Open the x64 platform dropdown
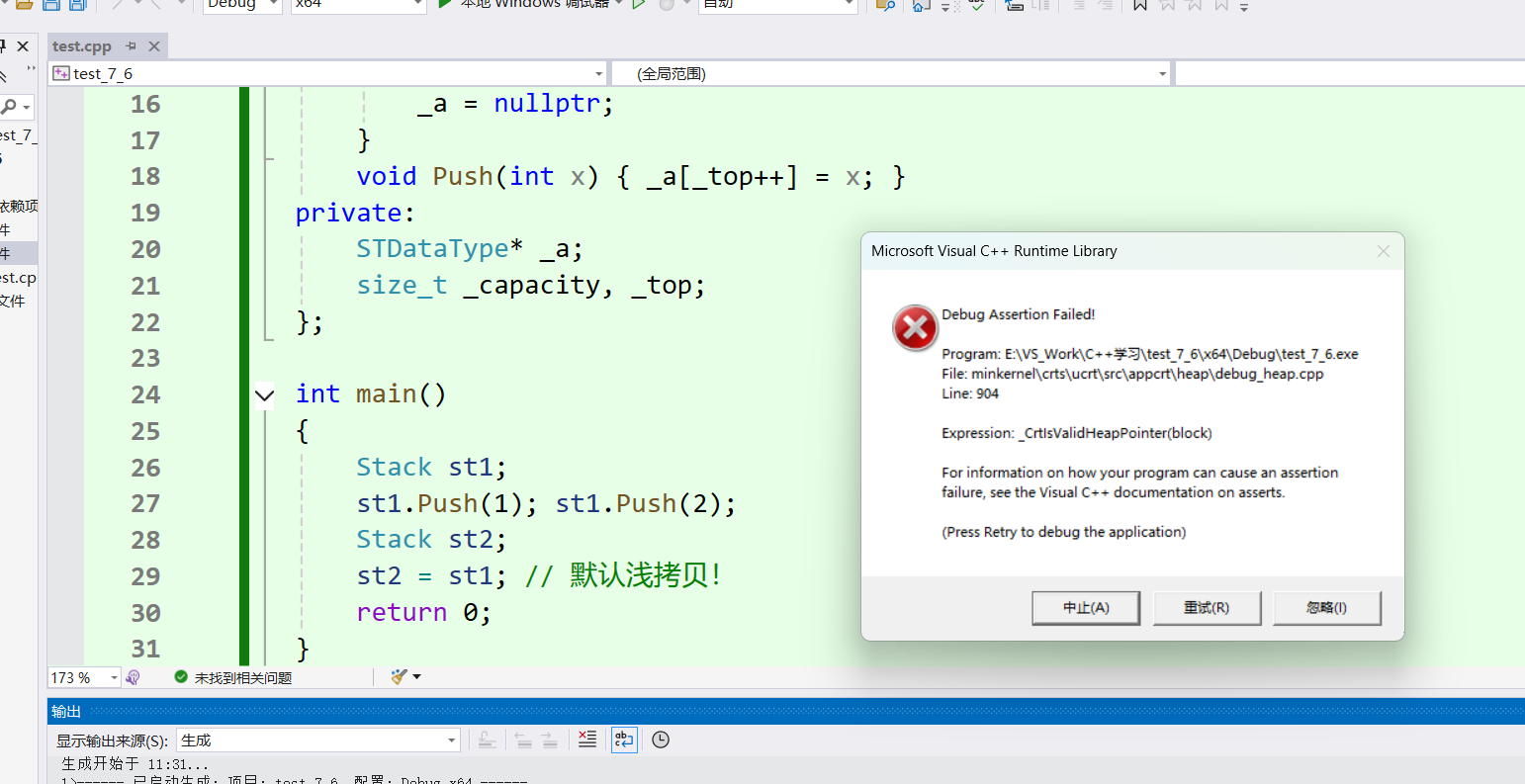 [359, 5]
